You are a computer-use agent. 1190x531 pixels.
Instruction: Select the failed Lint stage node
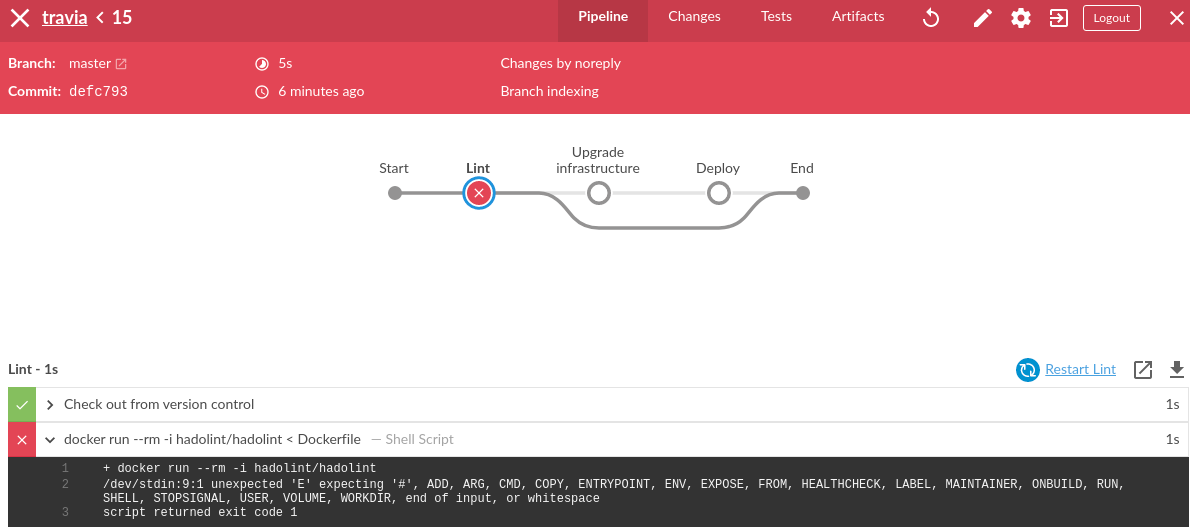(478, 193)
